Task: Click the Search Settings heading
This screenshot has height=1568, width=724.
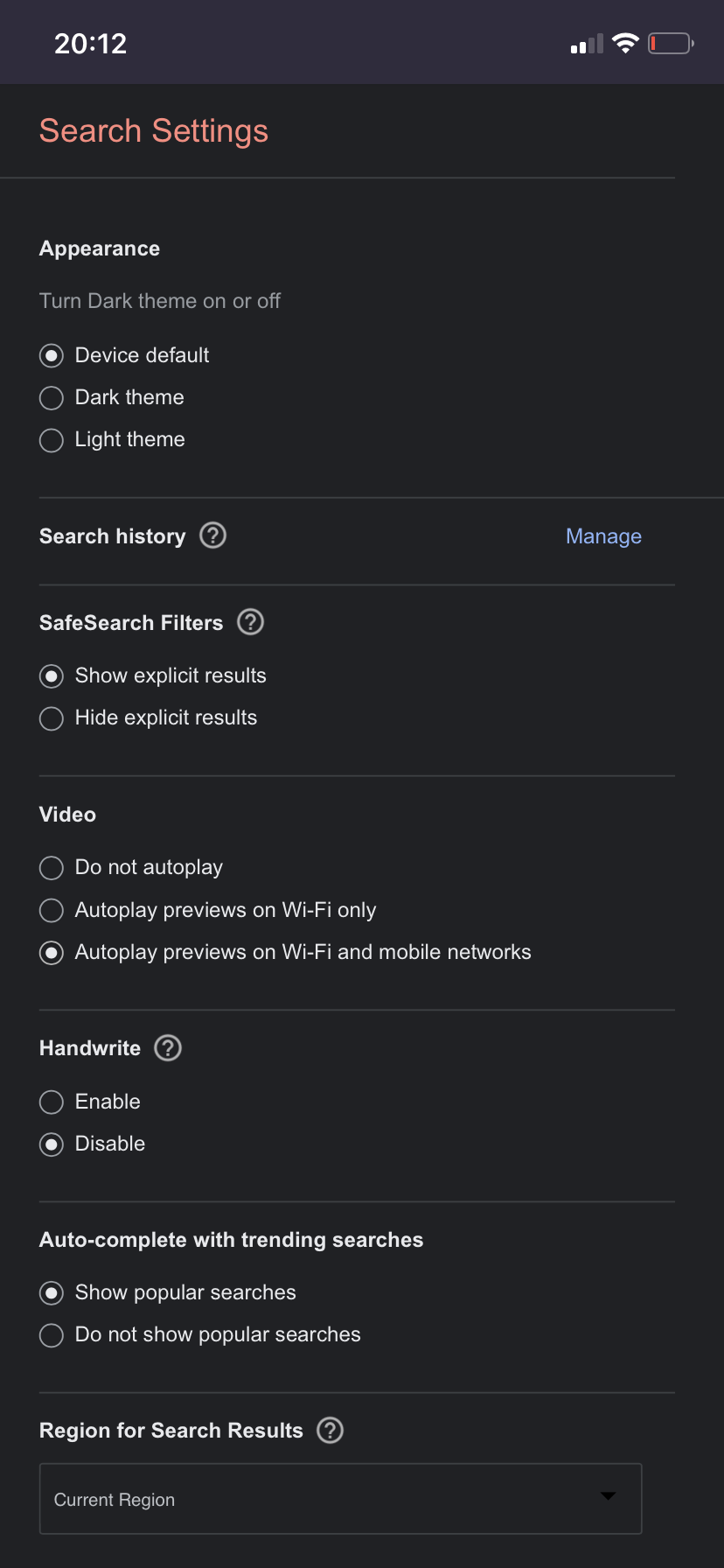Action: (154, 131)
